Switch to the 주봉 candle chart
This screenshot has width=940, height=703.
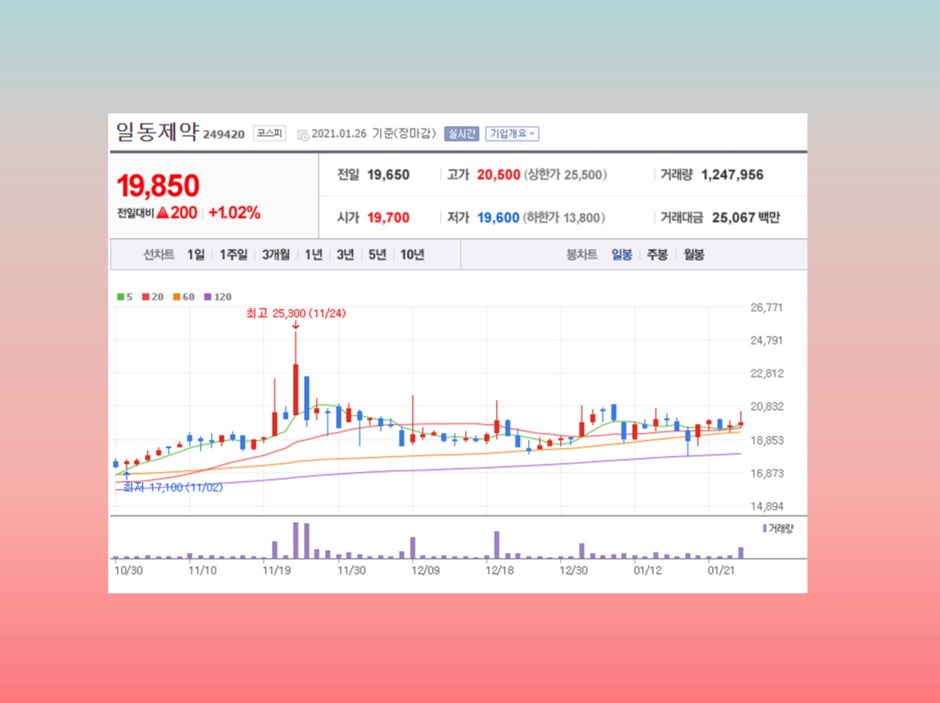click(x=657, y=255)
